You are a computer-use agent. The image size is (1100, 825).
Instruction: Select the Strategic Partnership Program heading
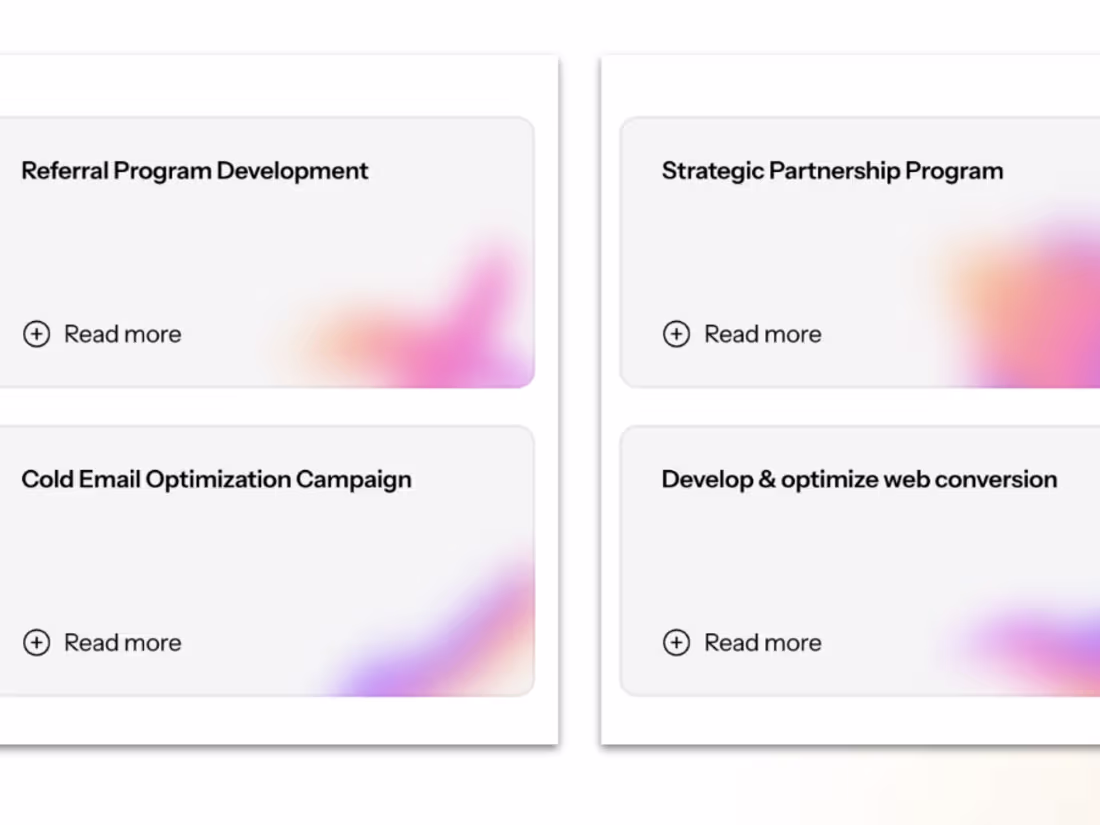[x=832, y=171]
